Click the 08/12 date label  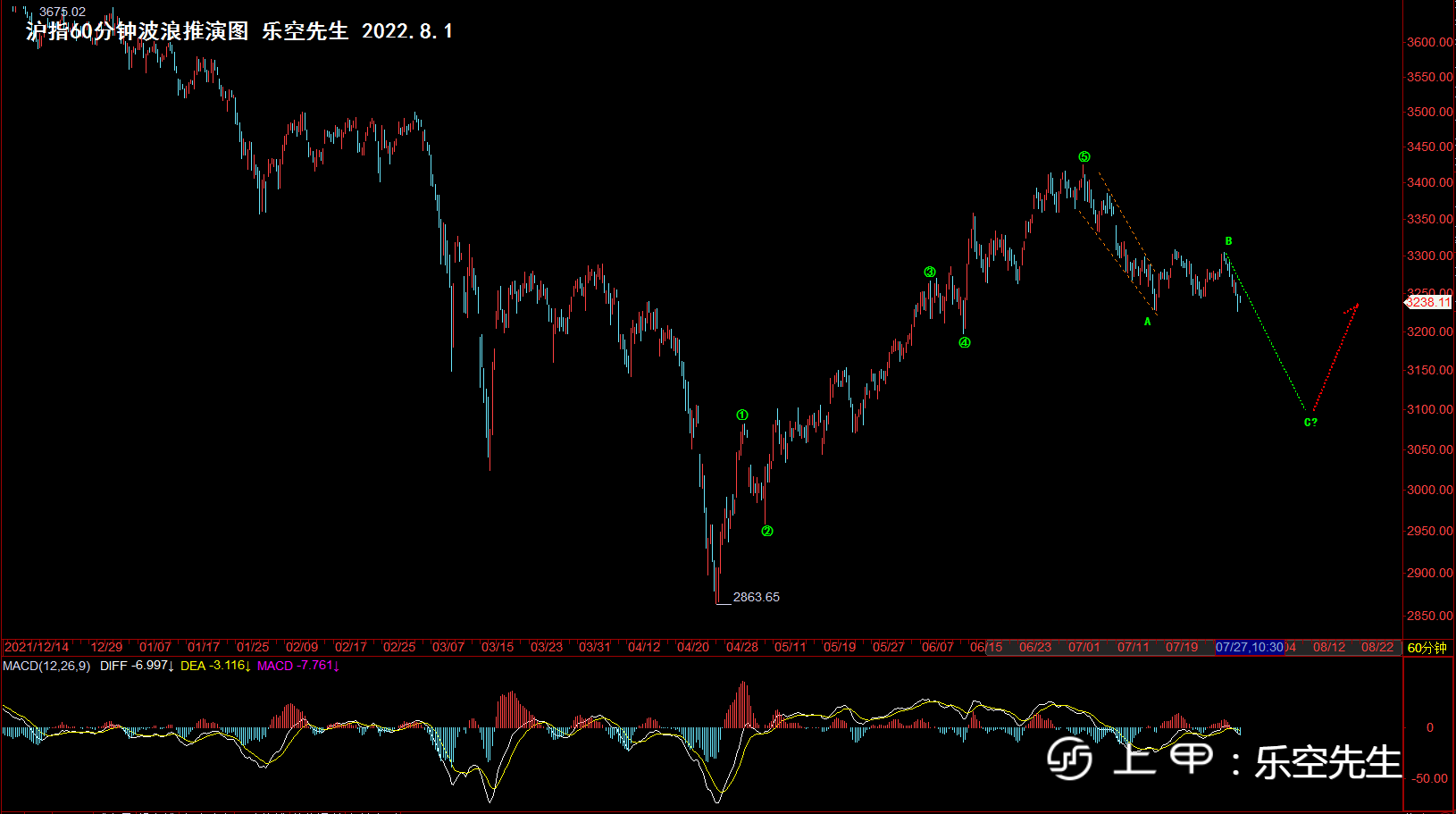click(x=1329, y=647)
